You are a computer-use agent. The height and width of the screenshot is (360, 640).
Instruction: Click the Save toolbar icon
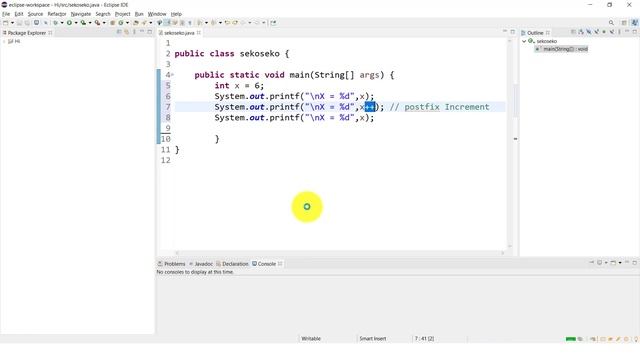(x=19, y=23)
